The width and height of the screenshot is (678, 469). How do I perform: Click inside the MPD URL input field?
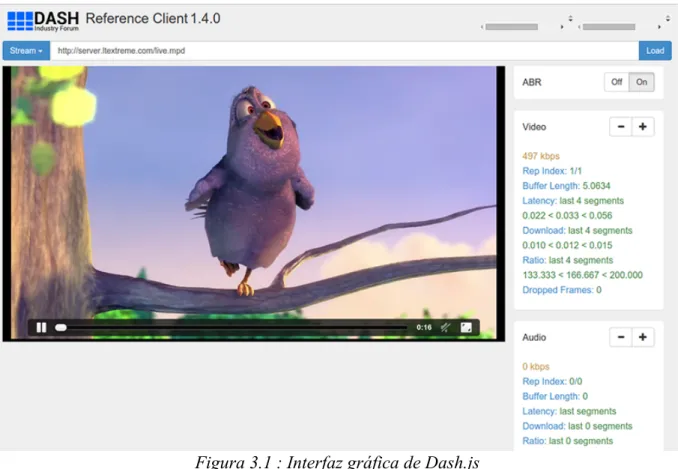[x=344, y=51]
